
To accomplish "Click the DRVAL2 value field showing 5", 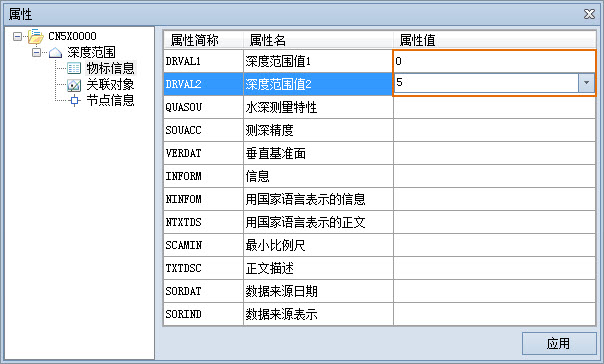I will (486, 83).
